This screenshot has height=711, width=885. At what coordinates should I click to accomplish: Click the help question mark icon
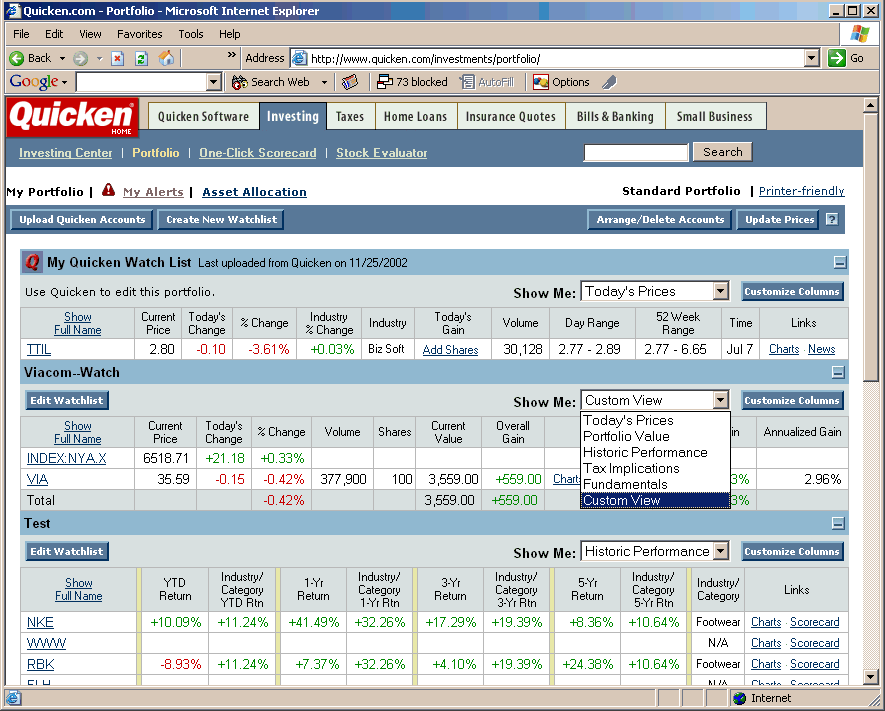(831, 220)
